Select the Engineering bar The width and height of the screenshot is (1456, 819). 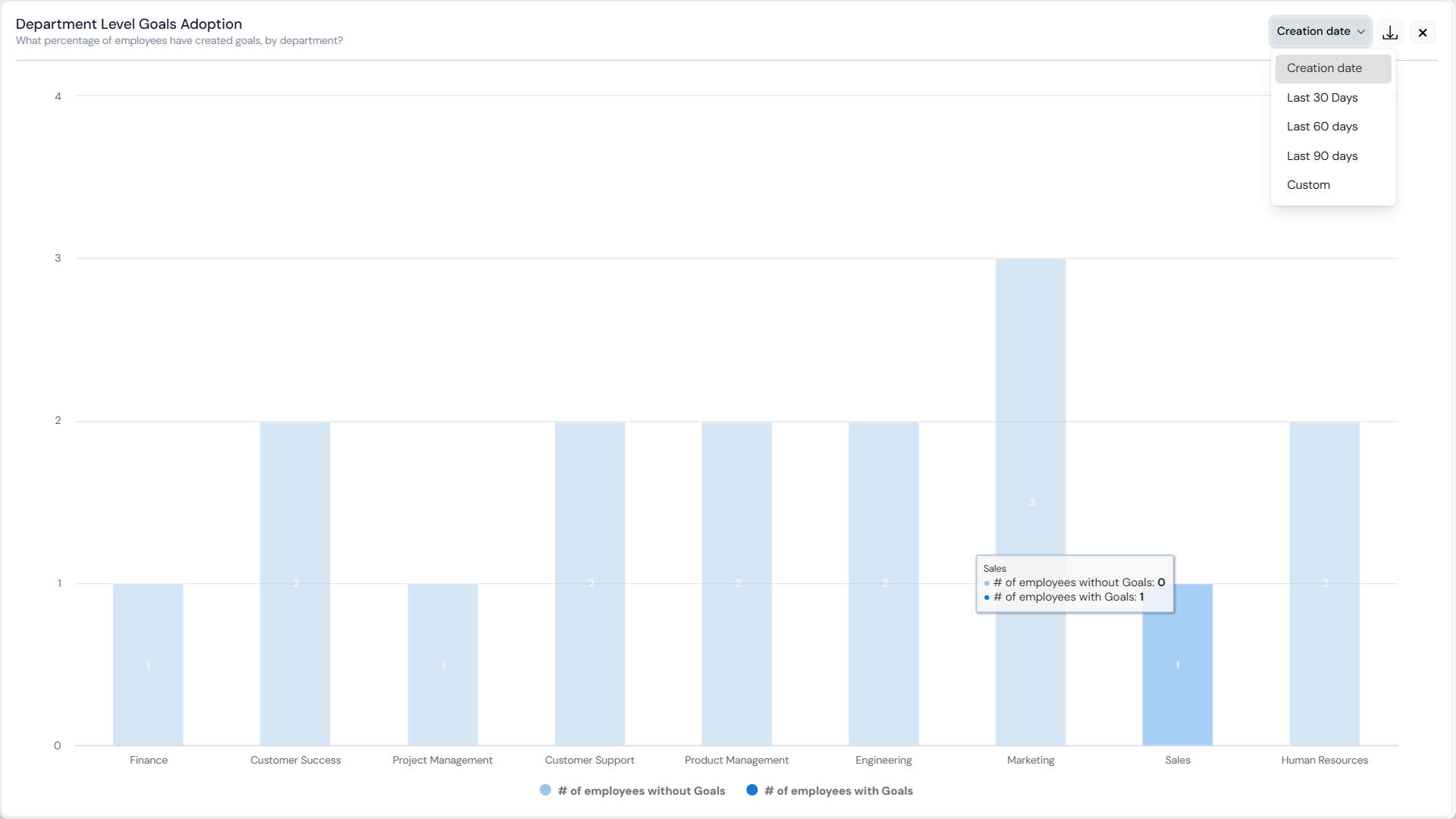883,584
